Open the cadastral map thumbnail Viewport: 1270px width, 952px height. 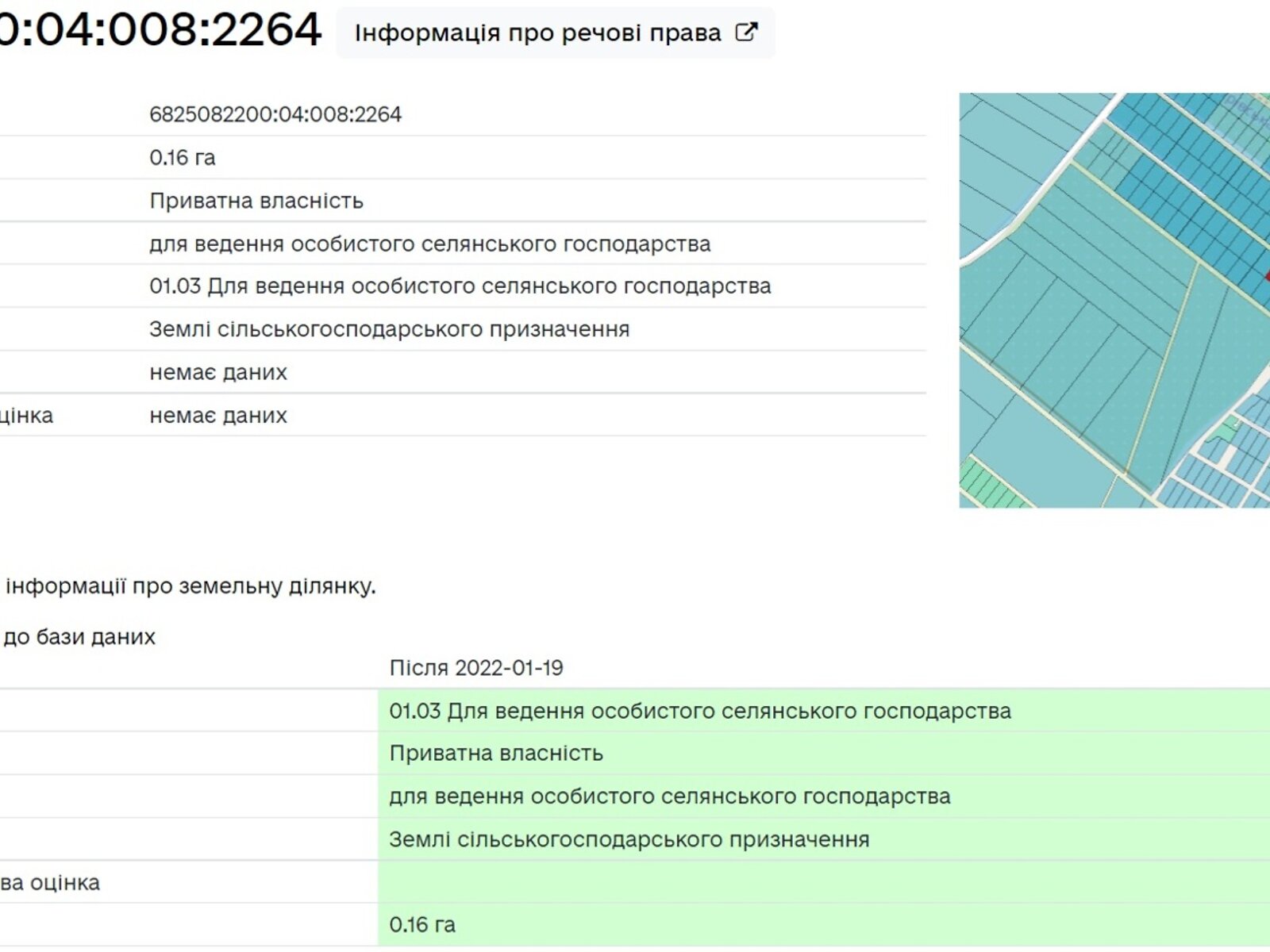(1114, 301)
